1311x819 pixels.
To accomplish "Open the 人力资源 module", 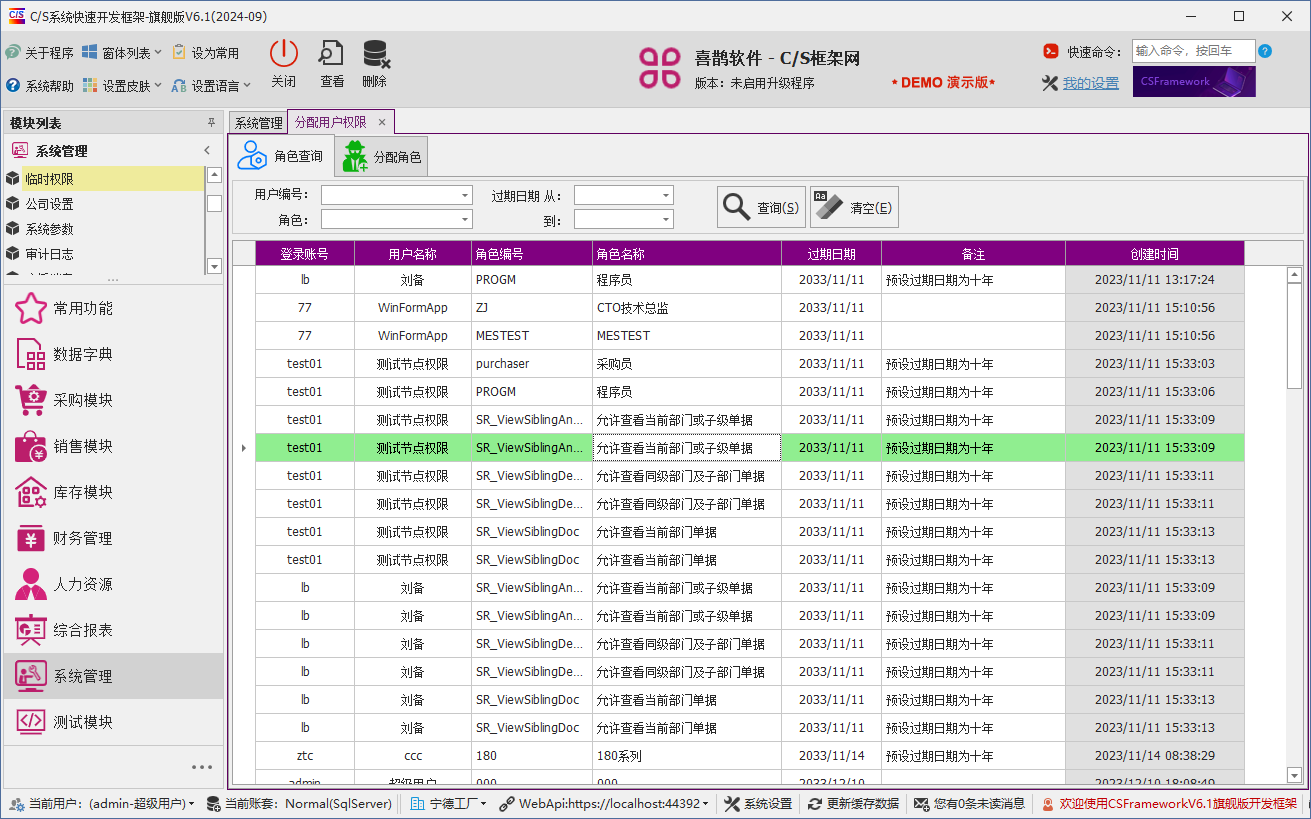I will (113, 584).
